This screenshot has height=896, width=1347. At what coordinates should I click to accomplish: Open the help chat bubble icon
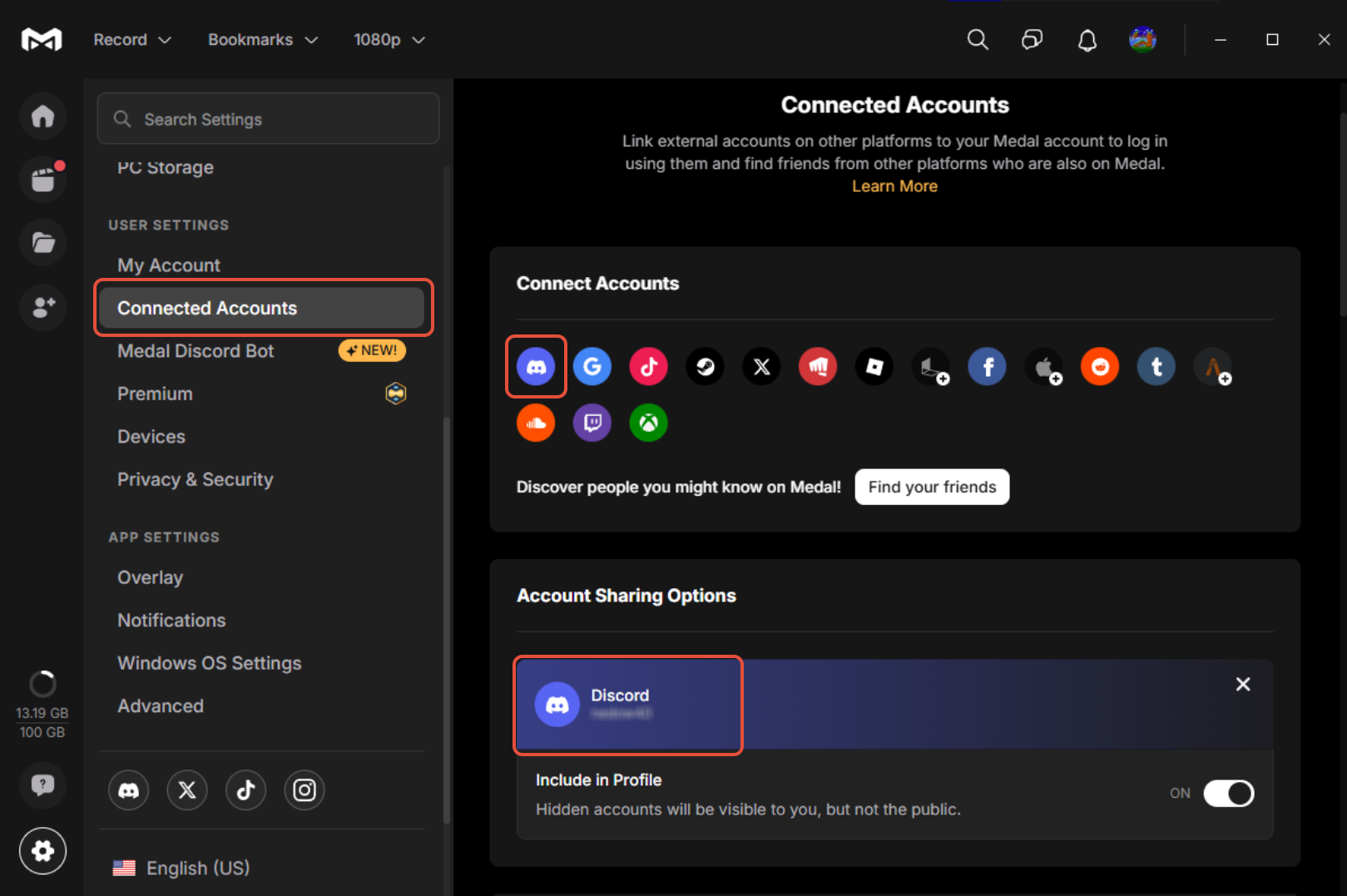(x=42, y=785)
